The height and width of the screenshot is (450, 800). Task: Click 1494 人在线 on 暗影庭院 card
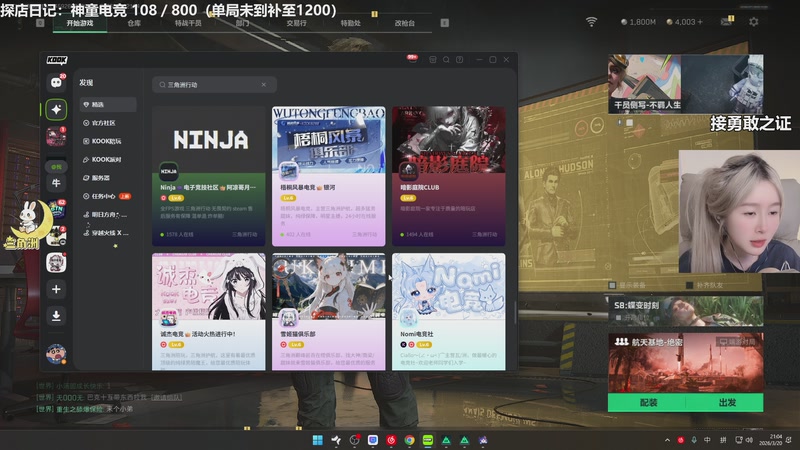click(x=417, y=235)
